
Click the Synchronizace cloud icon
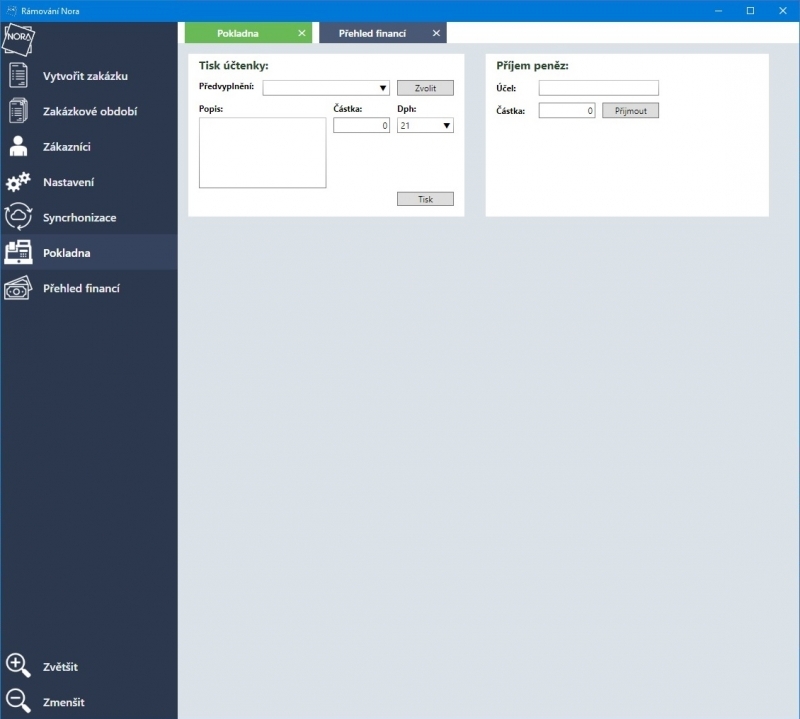(18, 217)
